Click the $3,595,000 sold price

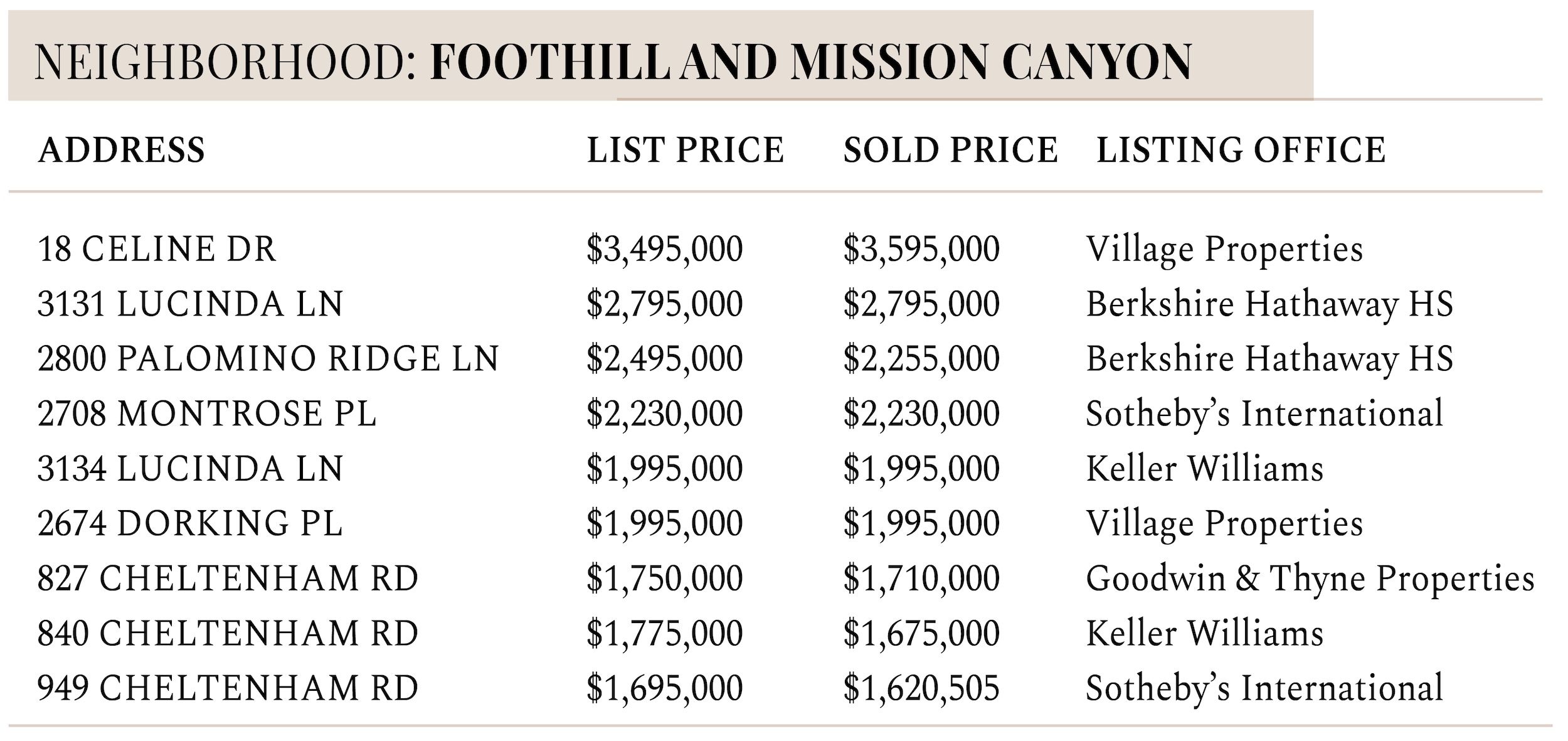click(921, 249)
